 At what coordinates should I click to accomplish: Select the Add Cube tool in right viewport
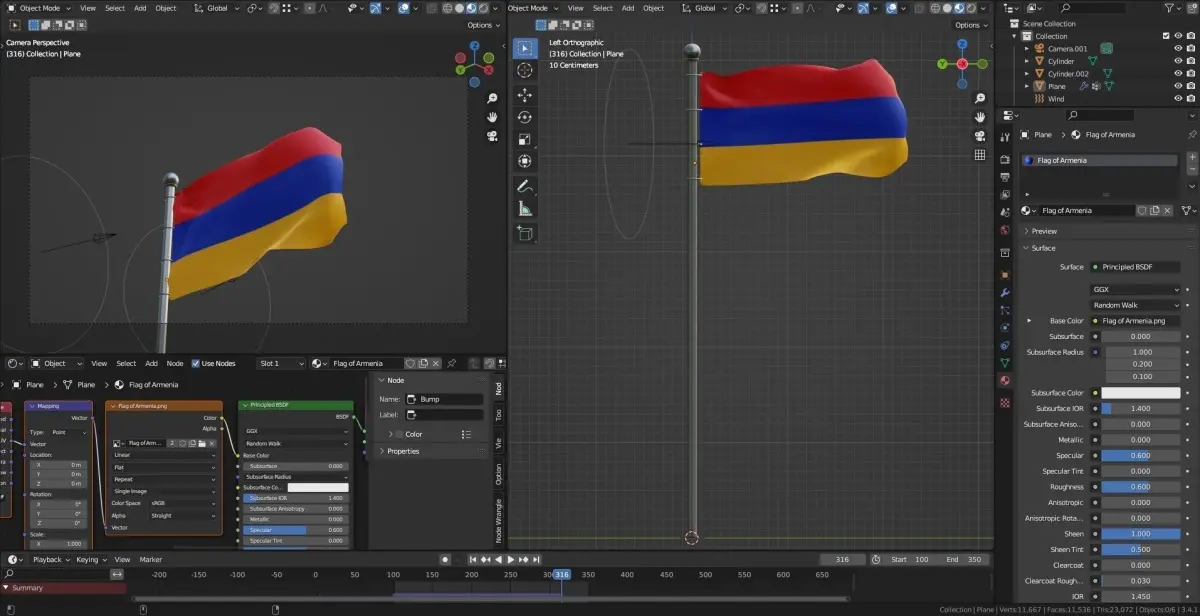tap(525, 233)
